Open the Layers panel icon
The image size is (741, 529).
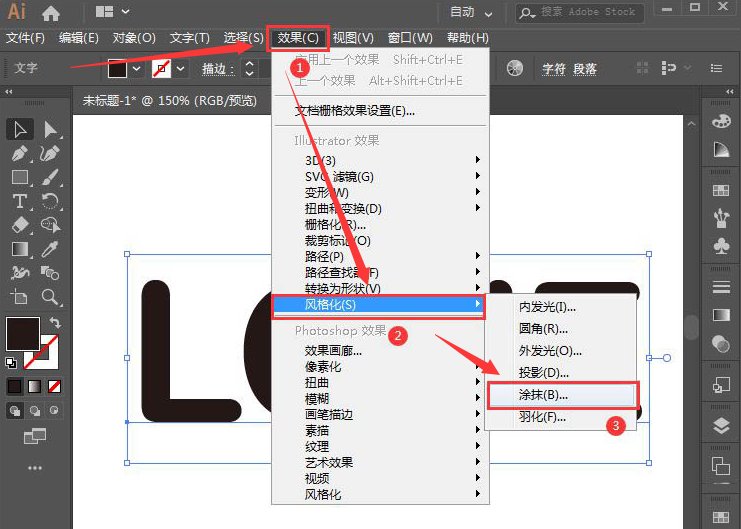coord(721,425)
